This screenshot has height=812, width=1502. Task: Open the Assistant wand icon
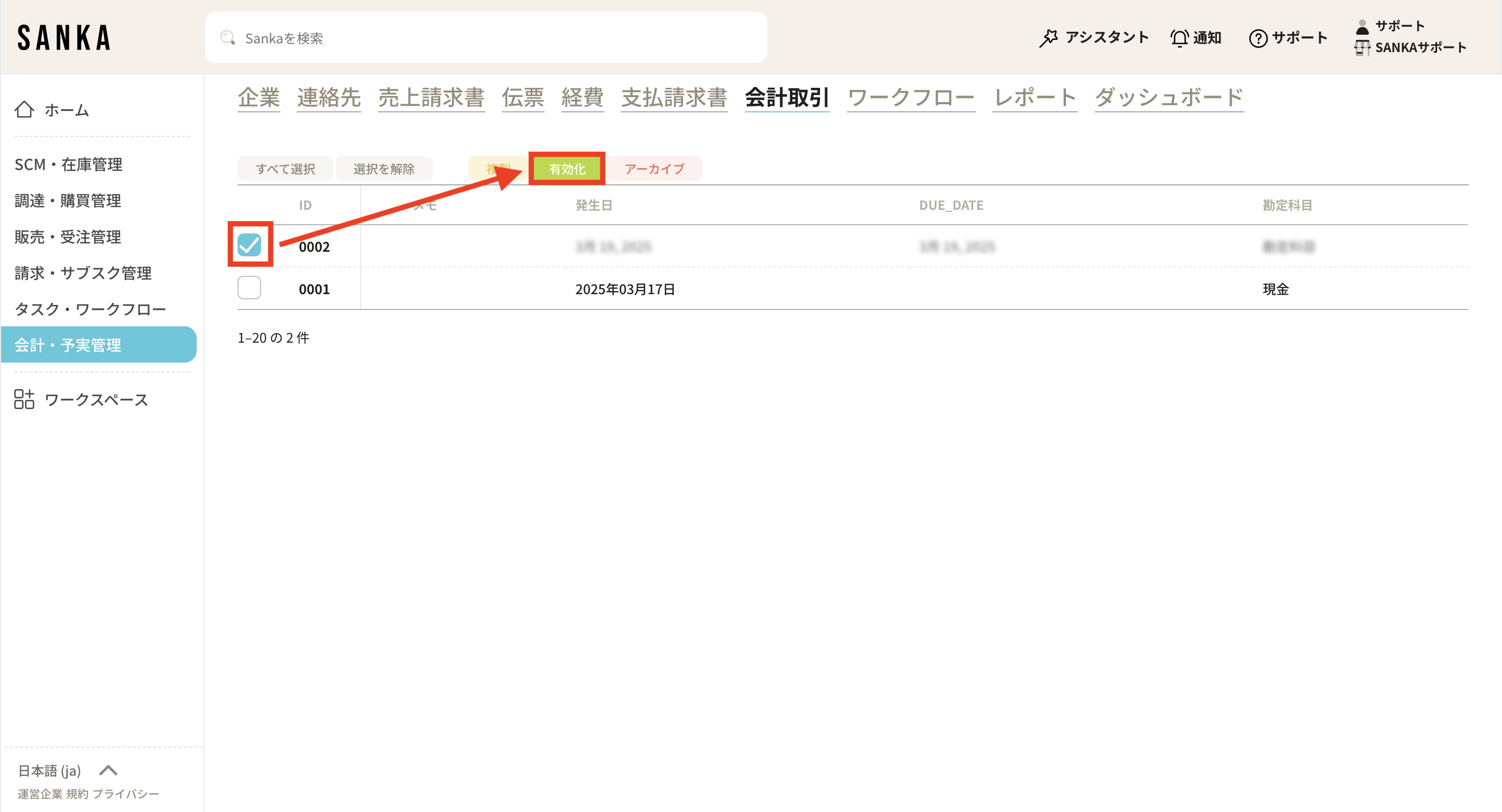point(1048,38)
